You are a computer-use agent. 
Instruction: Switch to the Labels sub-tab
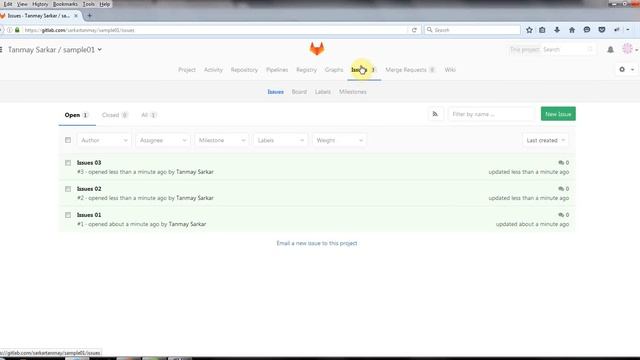tap(322, 92)
